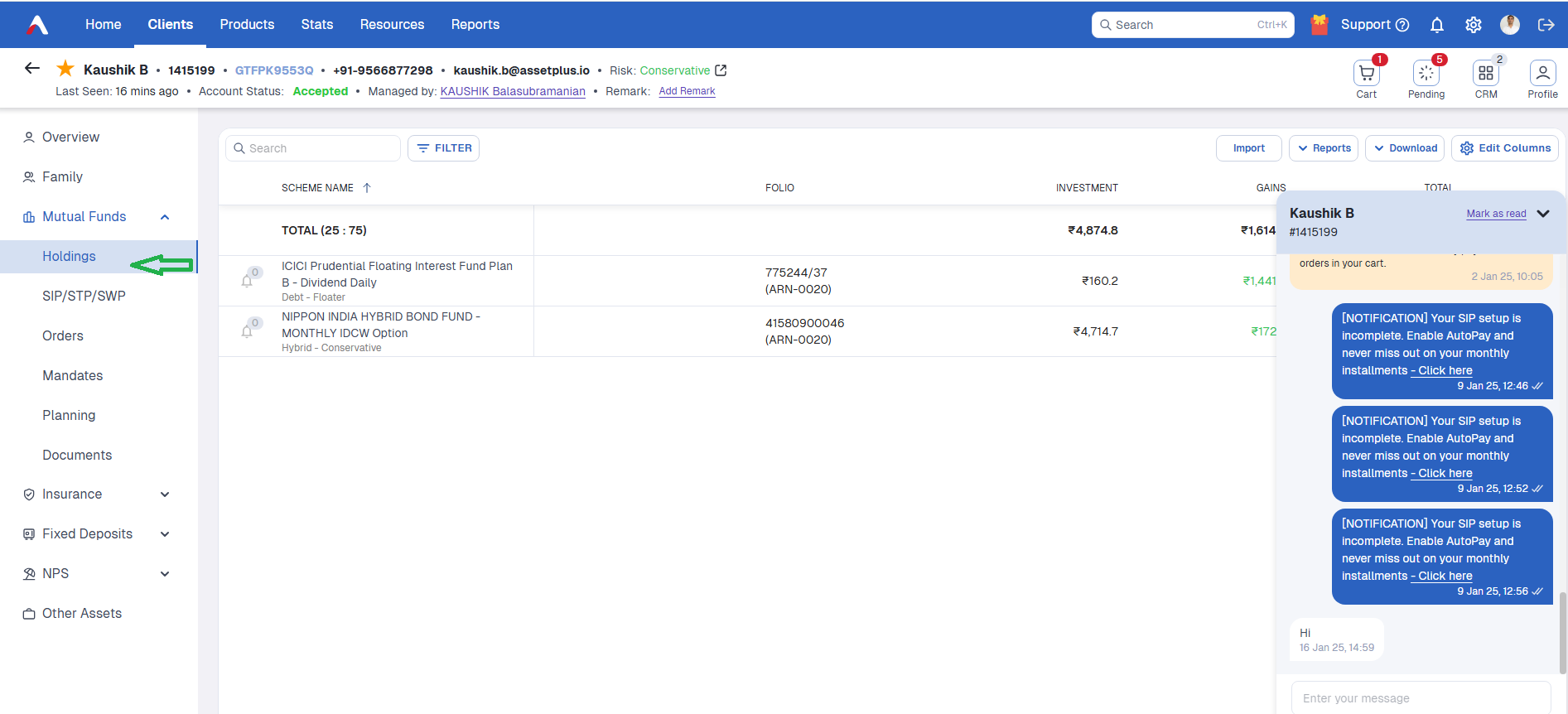Open notifications bell icon

point(1437,25)
